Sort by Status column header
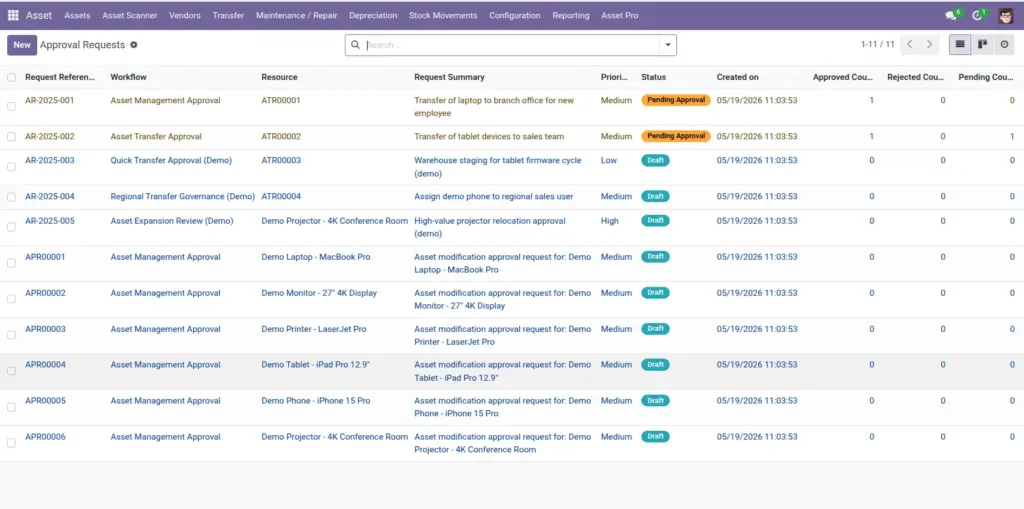Screen dimensions: 1024x509 click(654, 77)
